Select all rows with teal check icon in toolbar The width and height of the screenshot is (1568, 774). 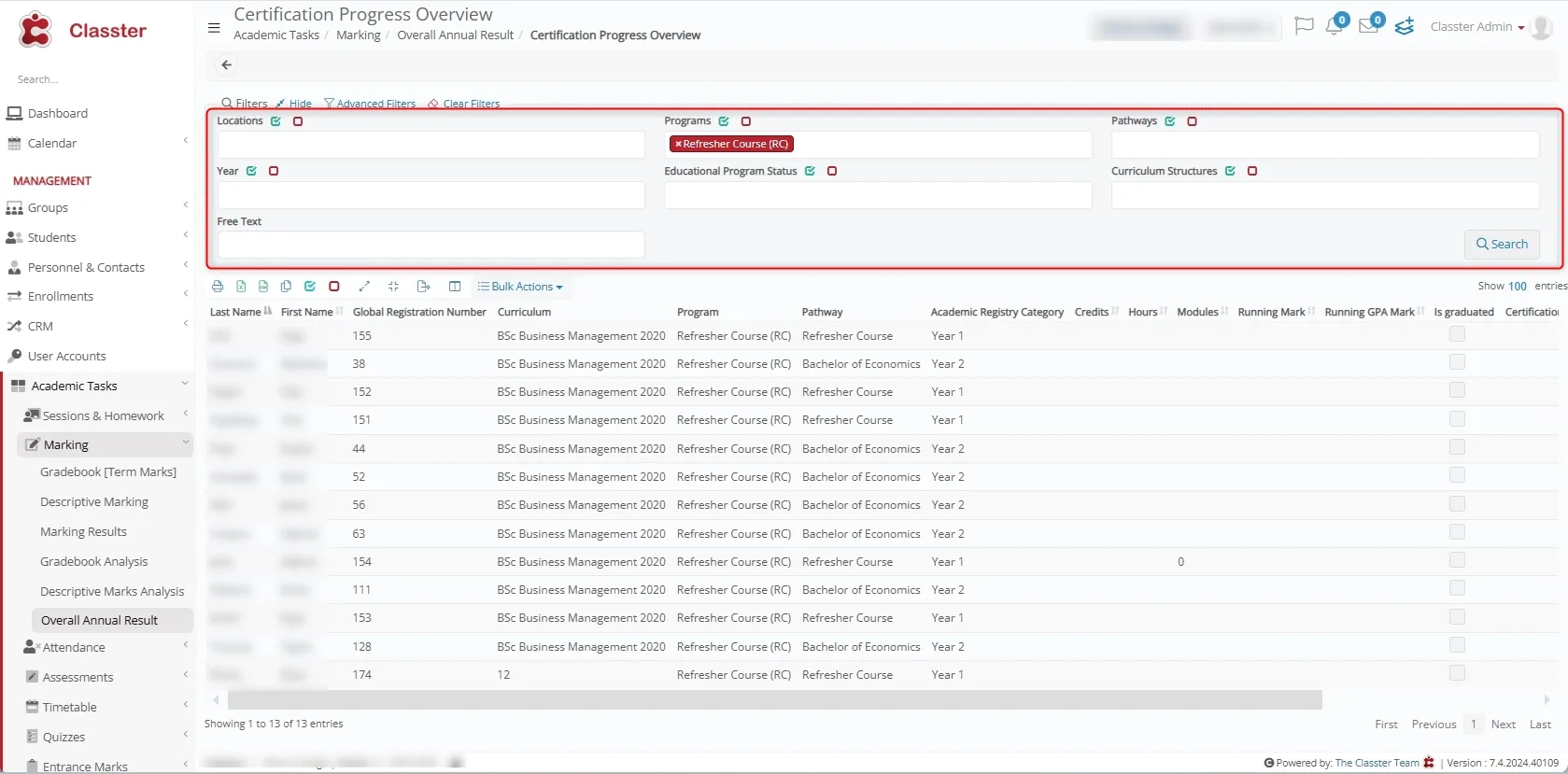pos(310,287)
